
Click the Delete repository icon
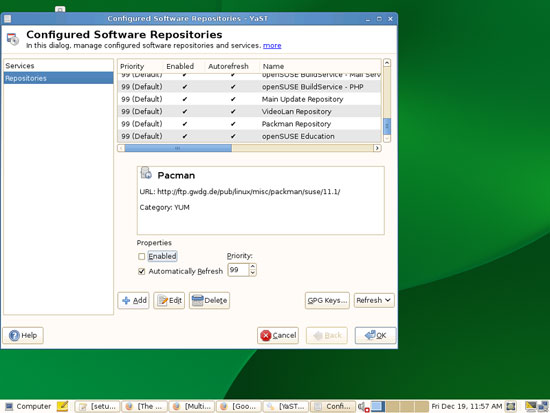197,300
